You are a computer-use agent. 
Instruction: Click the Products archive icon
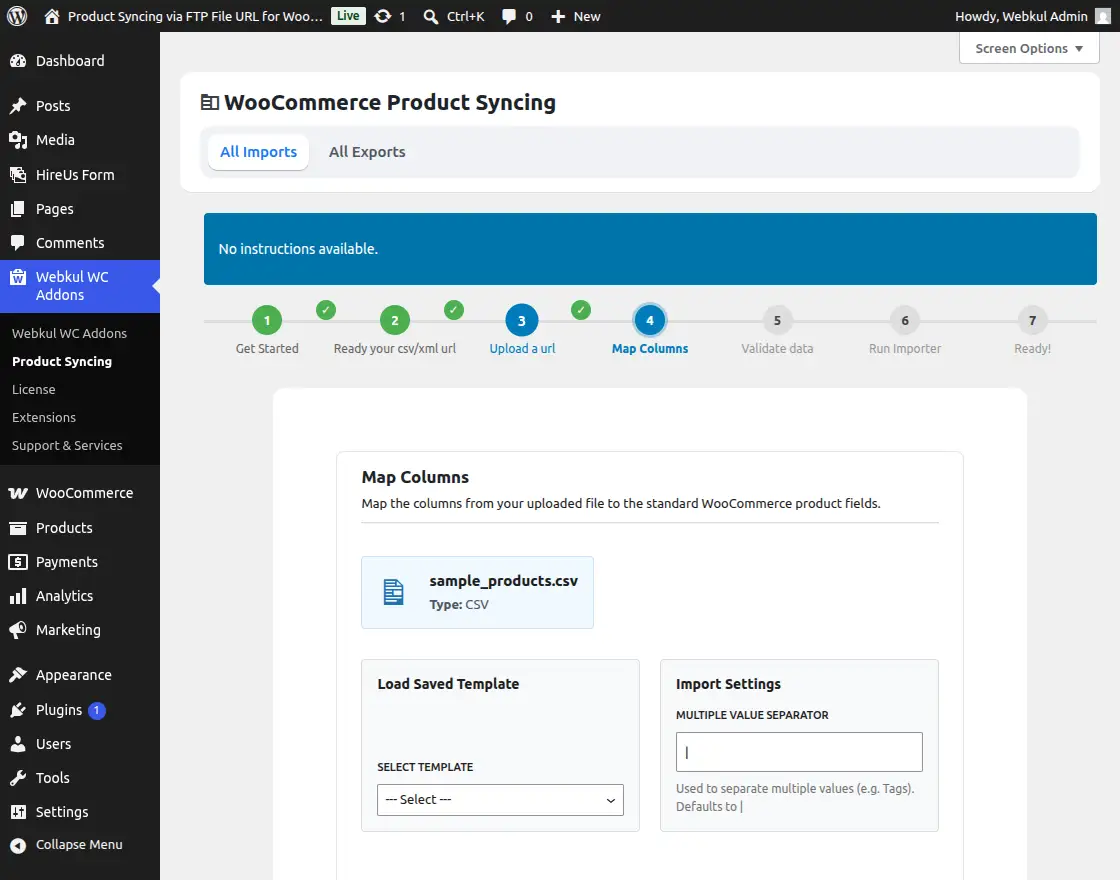coord(18,528)
